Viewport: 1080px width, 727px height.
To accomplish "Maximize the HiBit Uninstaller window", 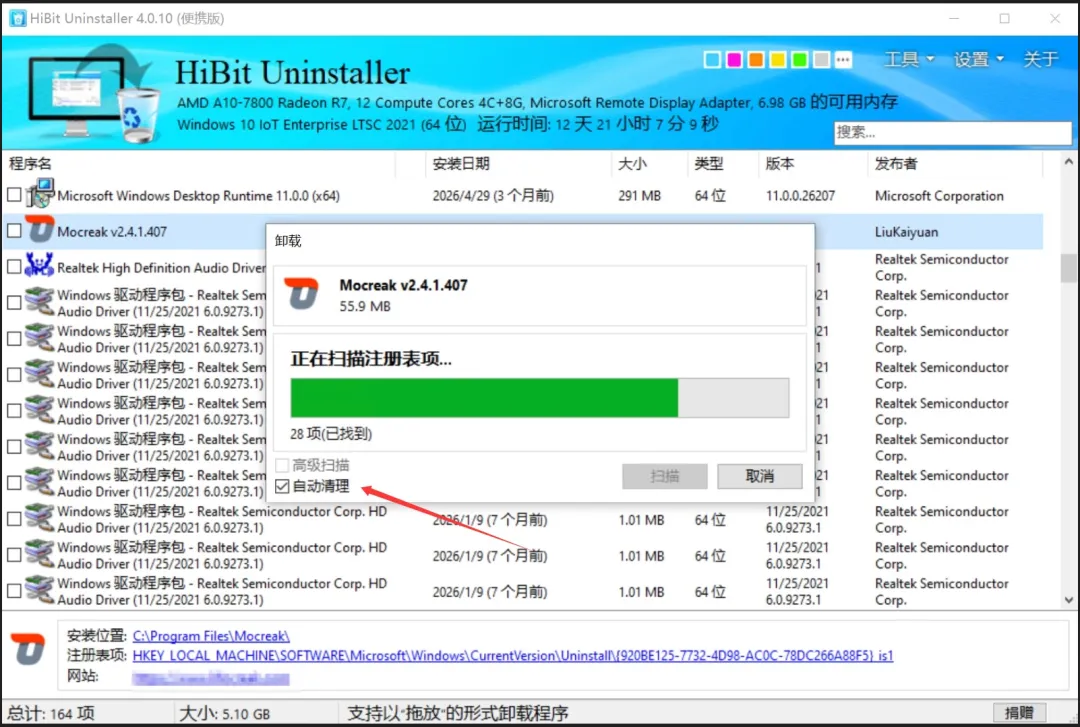I will (1004, 19).
